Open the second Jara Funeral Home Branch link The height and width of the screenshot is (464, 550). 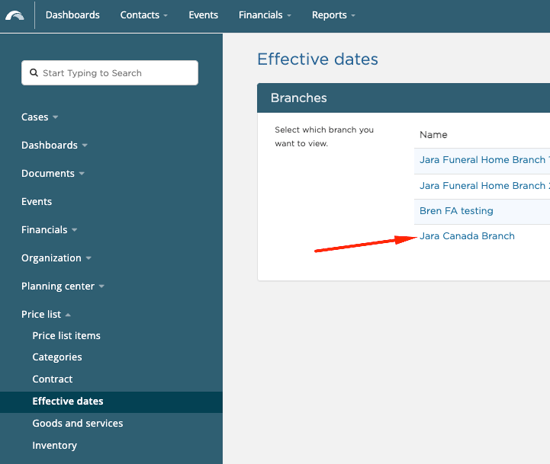pyautogui.click(x=484, y=186)
